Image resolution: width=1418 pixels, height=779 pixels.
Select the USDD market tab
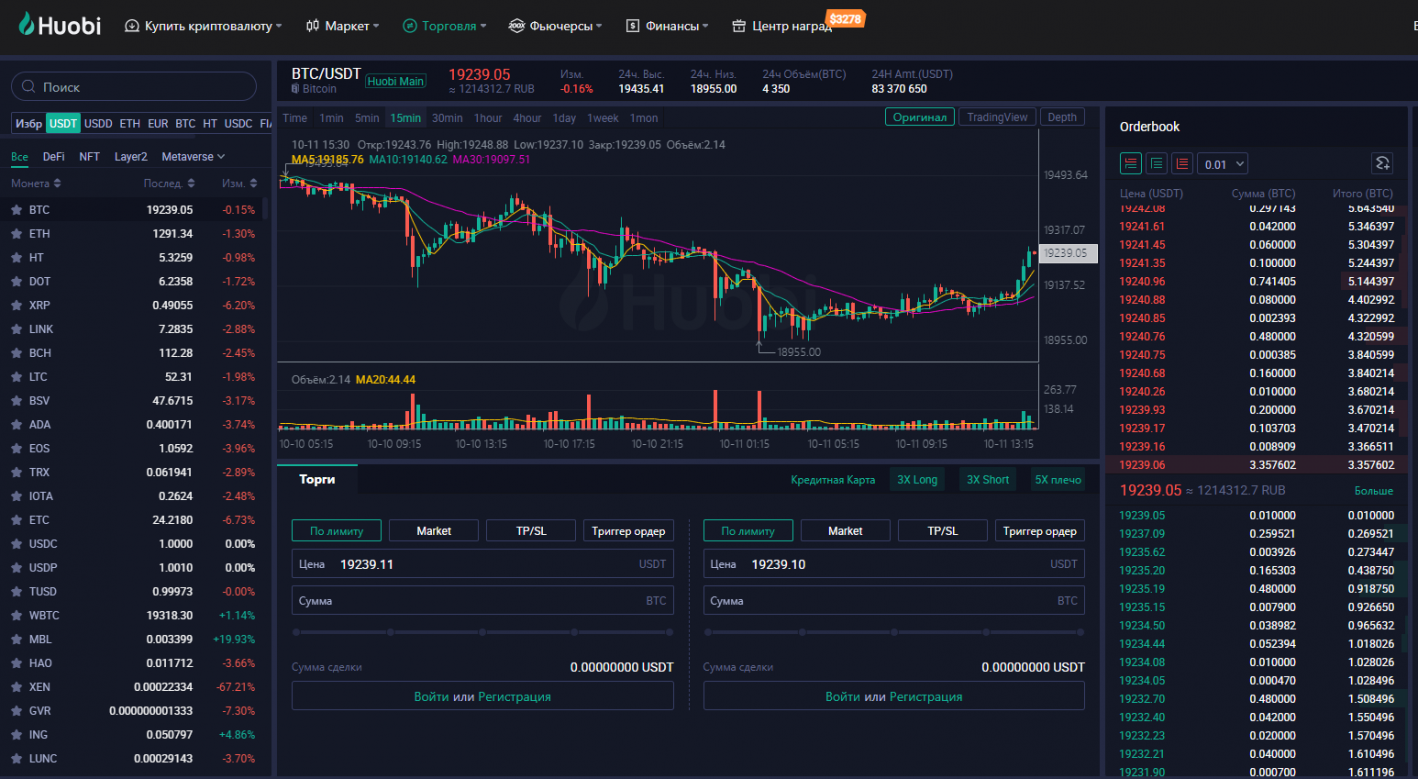pyautogui.click(x=98, y=124)
